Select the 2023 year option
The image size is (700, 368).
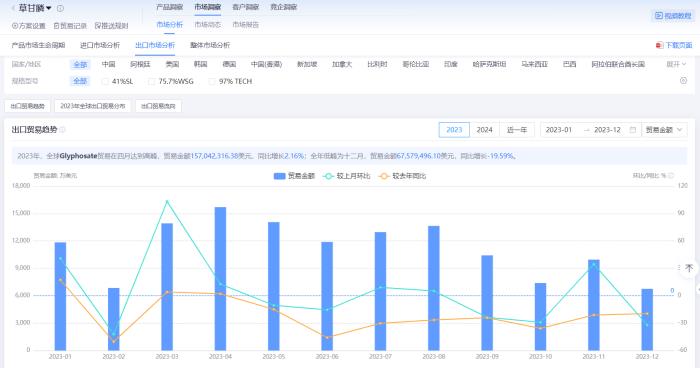pos(454,130)
